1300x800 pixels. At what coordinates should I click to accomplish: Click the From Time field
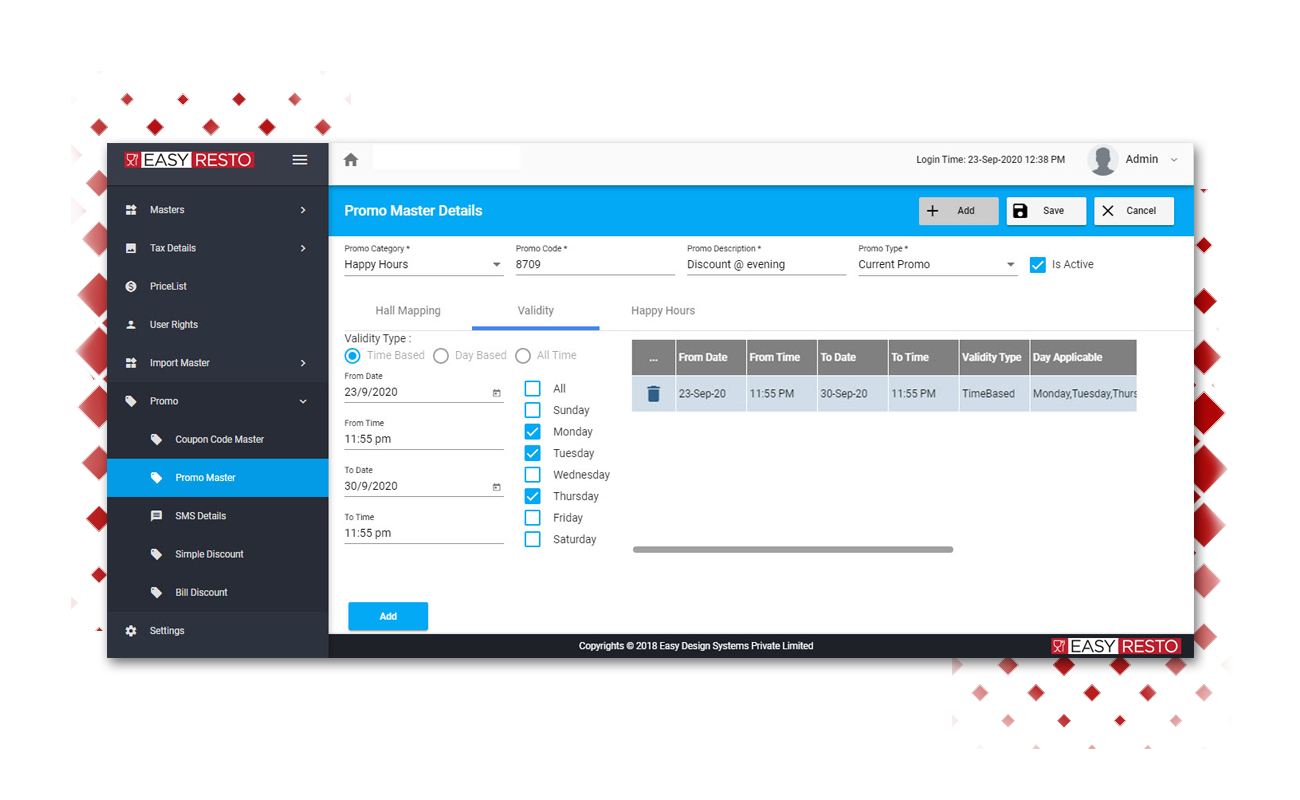tap(423, 439)
